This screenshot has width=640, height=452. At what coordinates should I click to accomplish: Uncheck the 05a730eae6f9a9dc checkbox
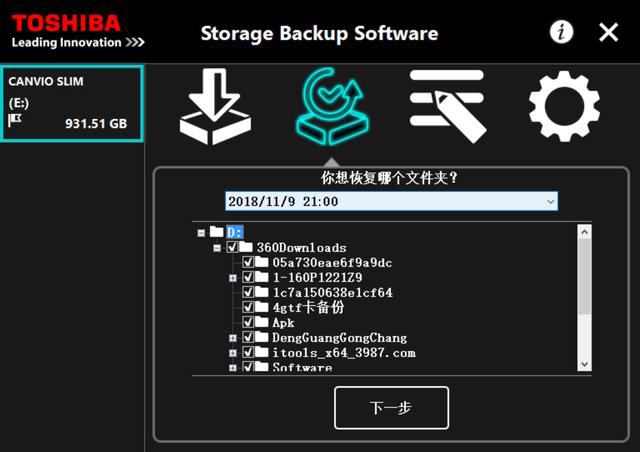point(248,262)
